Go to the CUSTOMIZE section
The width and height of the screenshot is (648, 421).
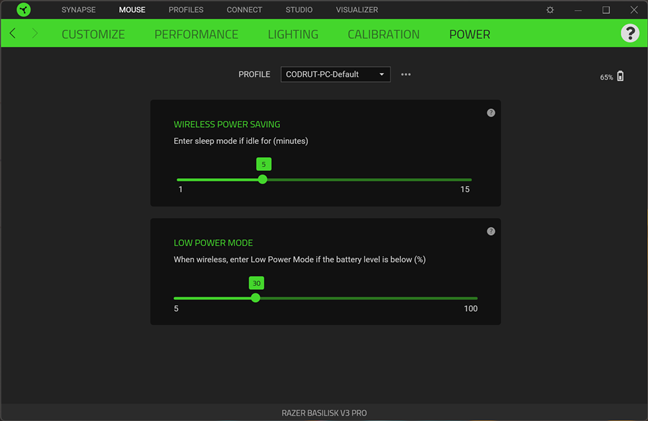(93, 34)
